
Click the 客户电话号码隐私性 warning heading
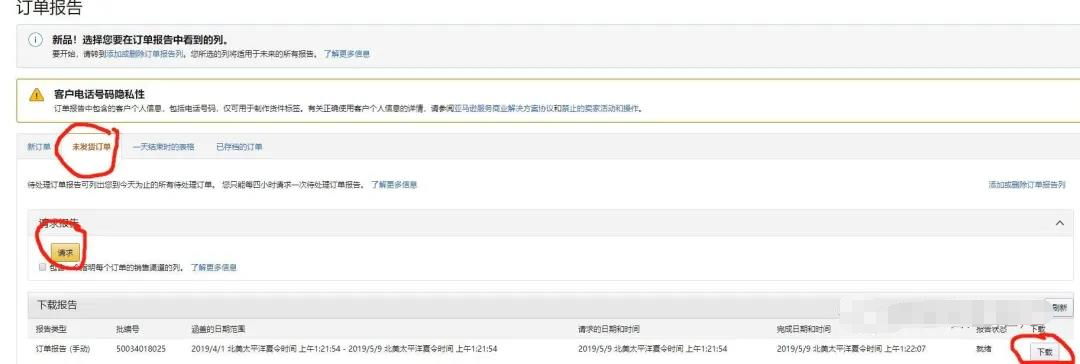point(99,94)
